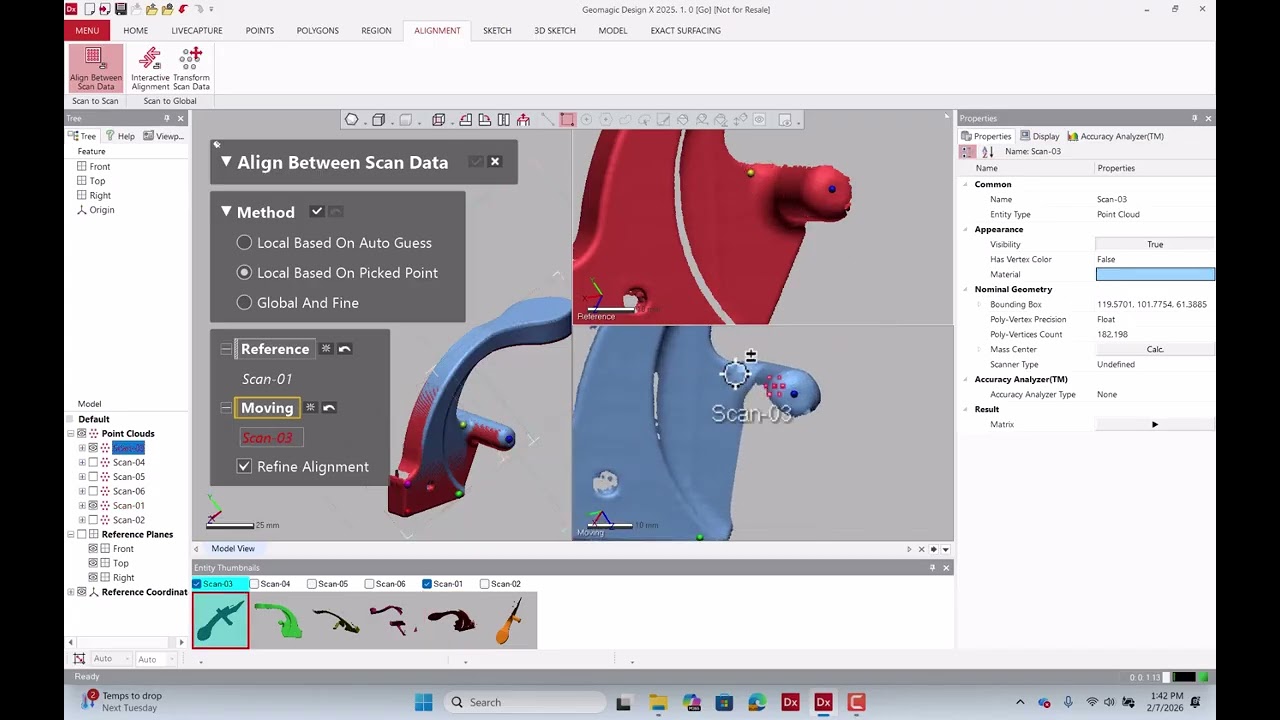Click the alphabetical sort icon in Properties
This screenshot has width=1280, height=720.
pyautogui.click(x=988, y=152)
